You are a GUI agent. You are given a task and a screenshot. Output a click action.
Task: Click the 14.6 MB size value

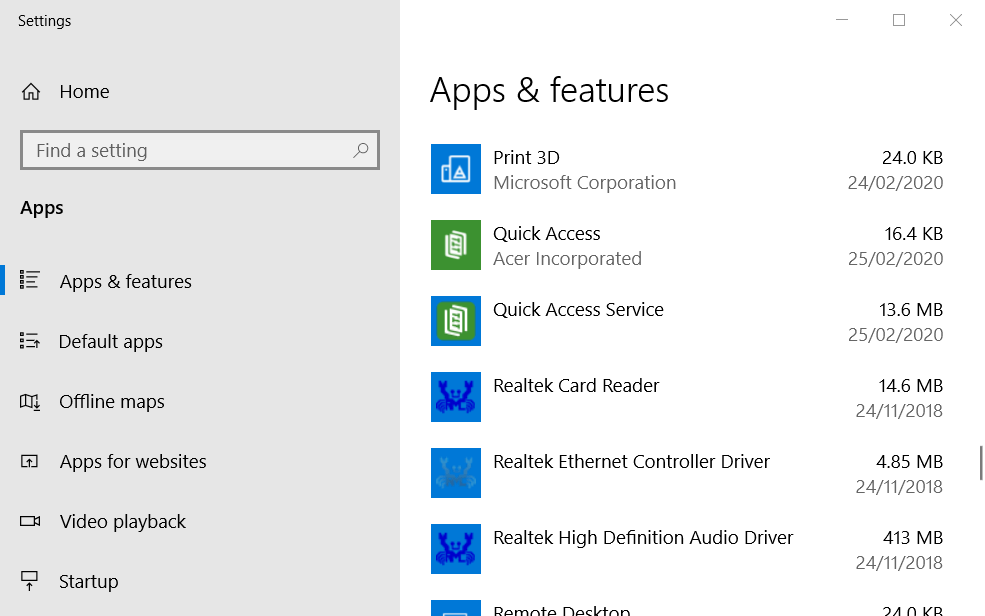911,386
